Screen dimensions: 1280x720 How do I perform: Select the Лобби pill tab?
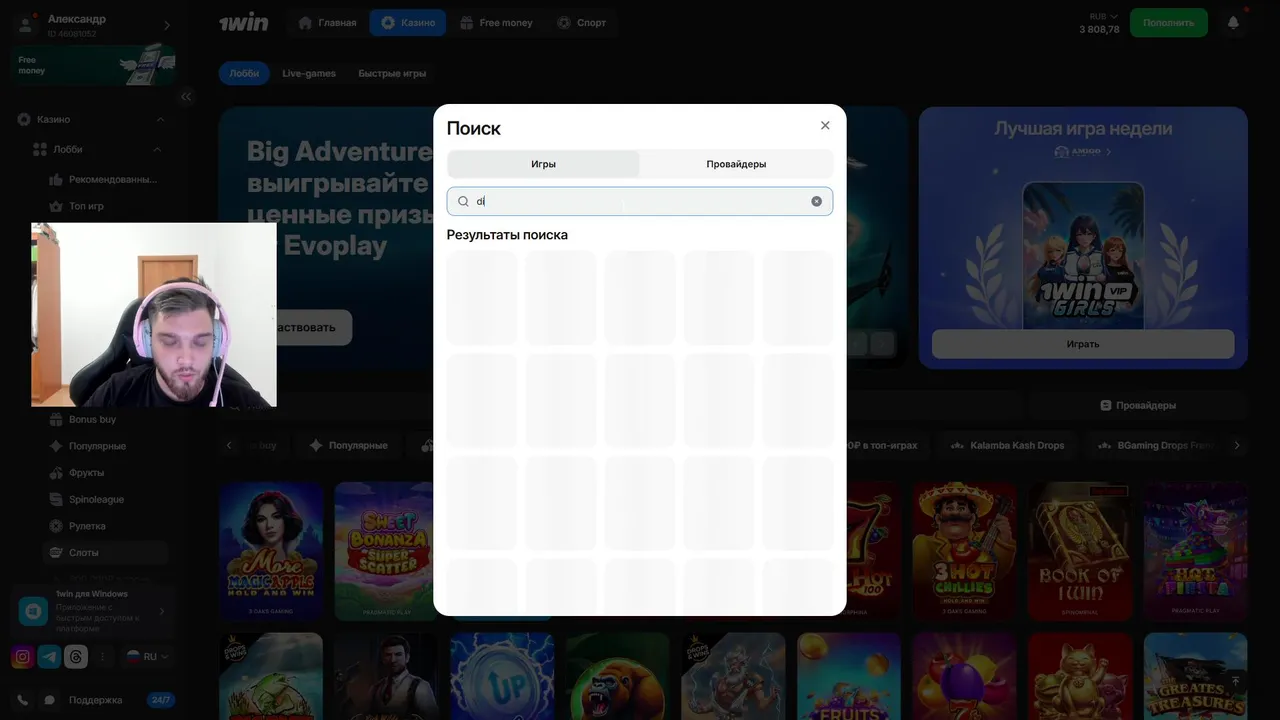244,73
